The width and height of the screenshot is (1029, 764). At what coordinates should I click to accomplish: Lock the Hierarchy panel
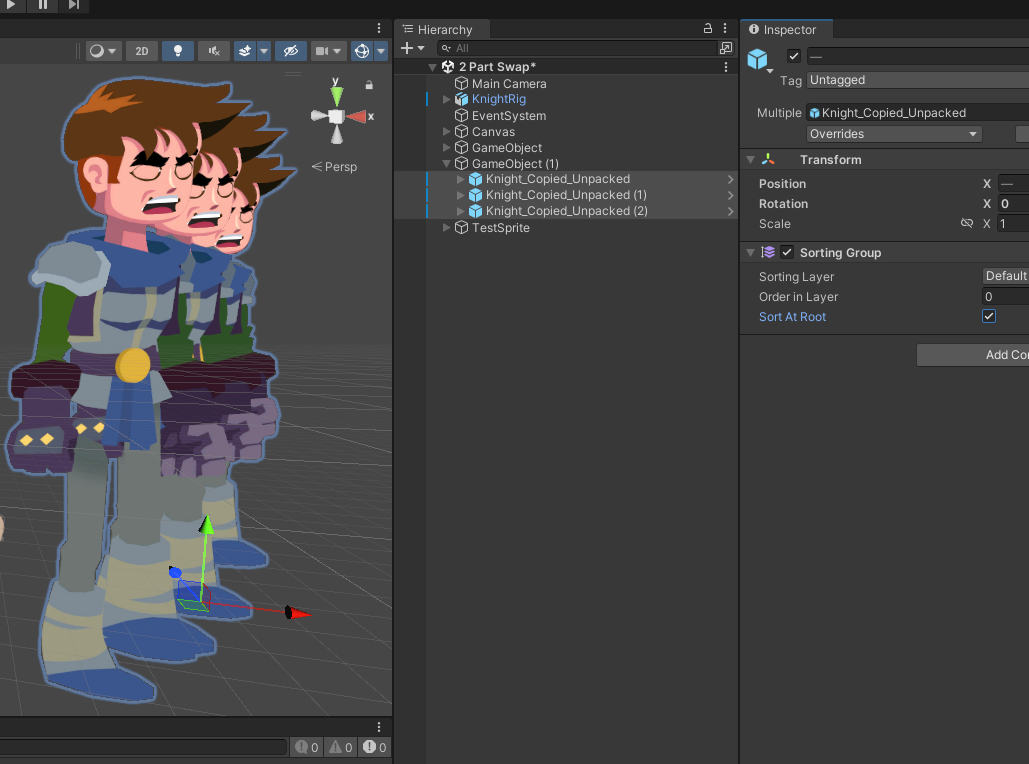click(707, 28)
